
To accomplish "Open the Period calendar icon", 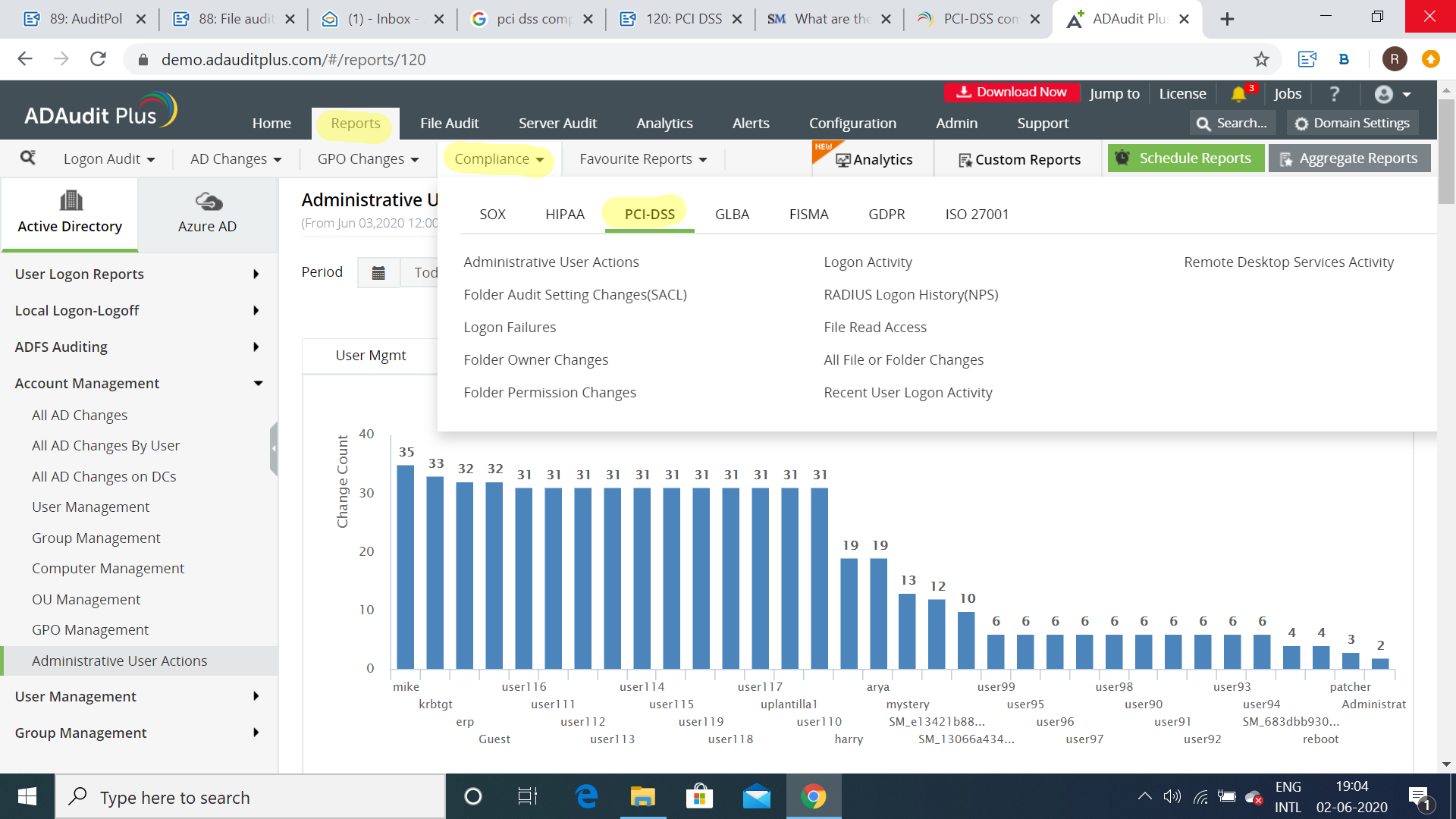I will pyautogui.click(x=378, y=273).
